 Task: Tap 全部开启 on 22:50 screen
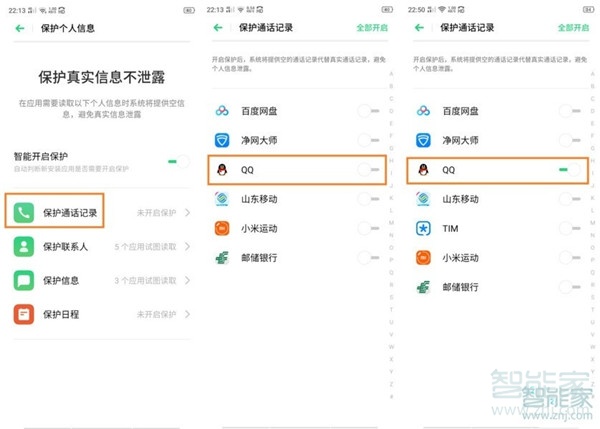[x=573, y=28]
